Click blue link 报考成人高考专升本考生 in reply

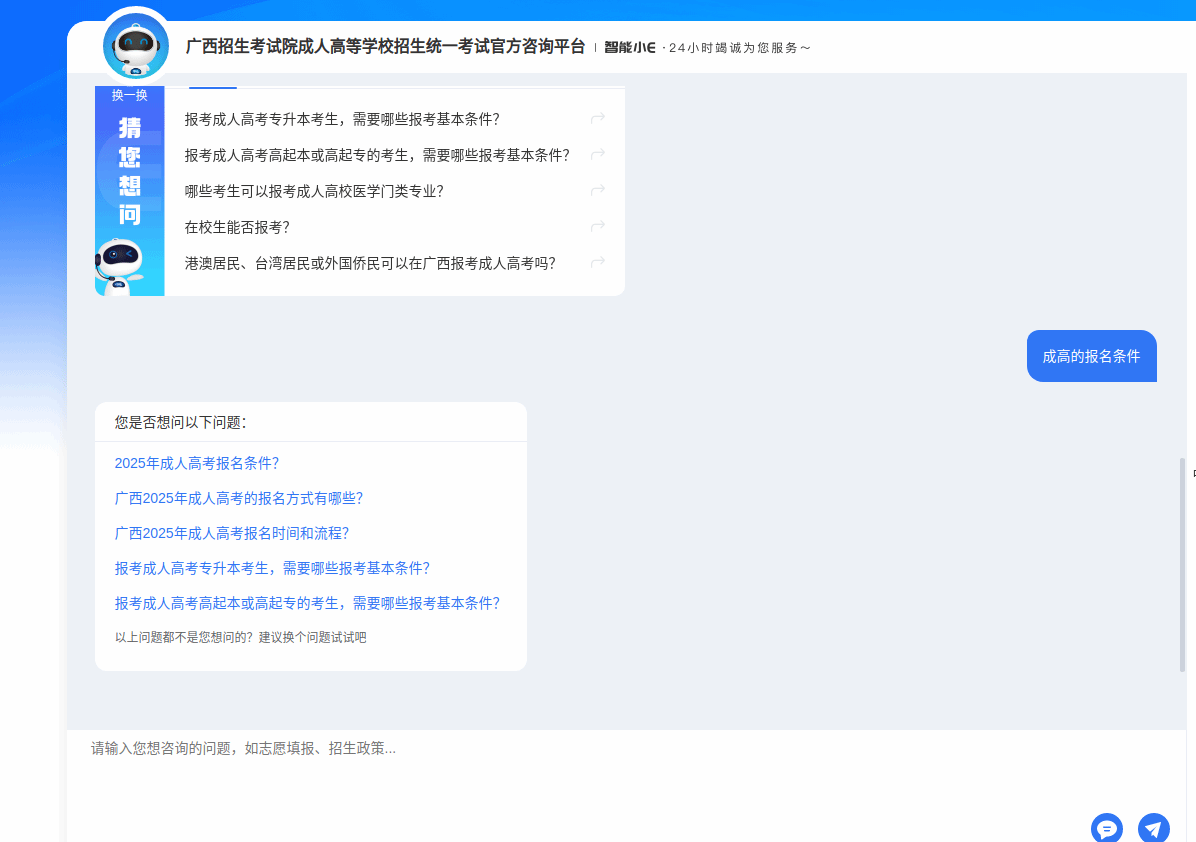[272, 568]
